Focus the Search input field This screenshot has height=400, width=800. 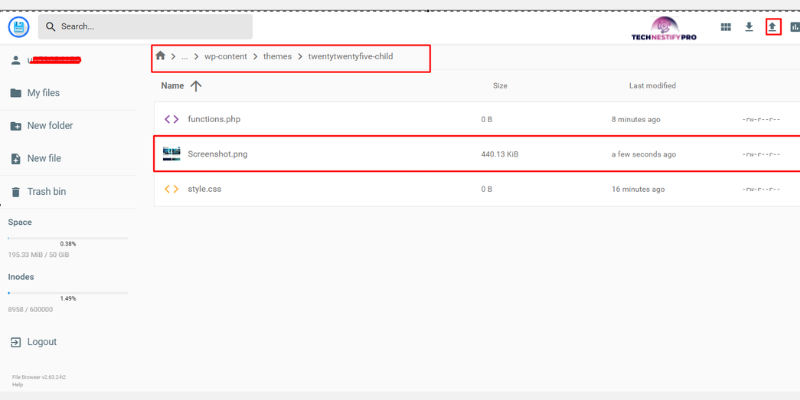[145, 27]
